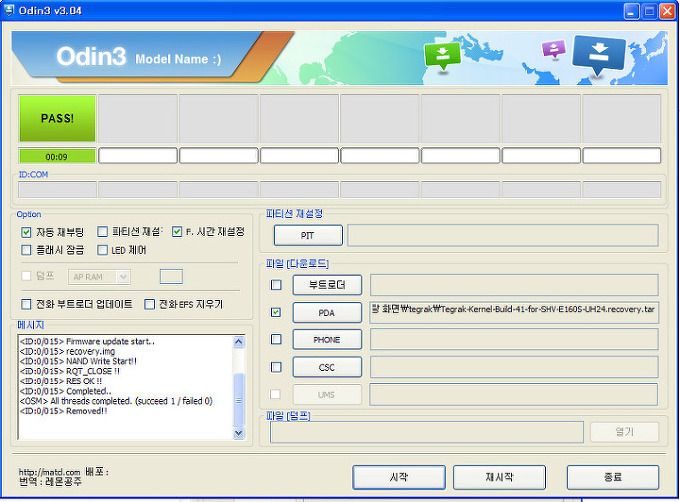The width and height of the screenshot is (680, 502).
Task: Check the 전화 부트로더 업데이트 option
Action: point(26,304)
